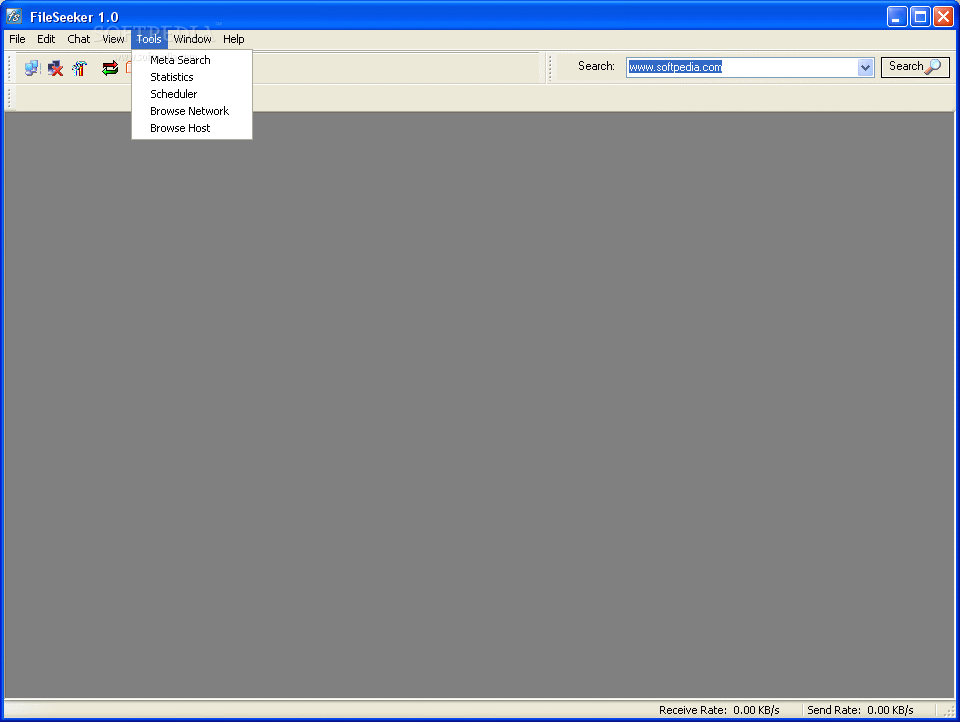Minimize the FileSeeker window

pyautogui.click(x=897, y=17)
